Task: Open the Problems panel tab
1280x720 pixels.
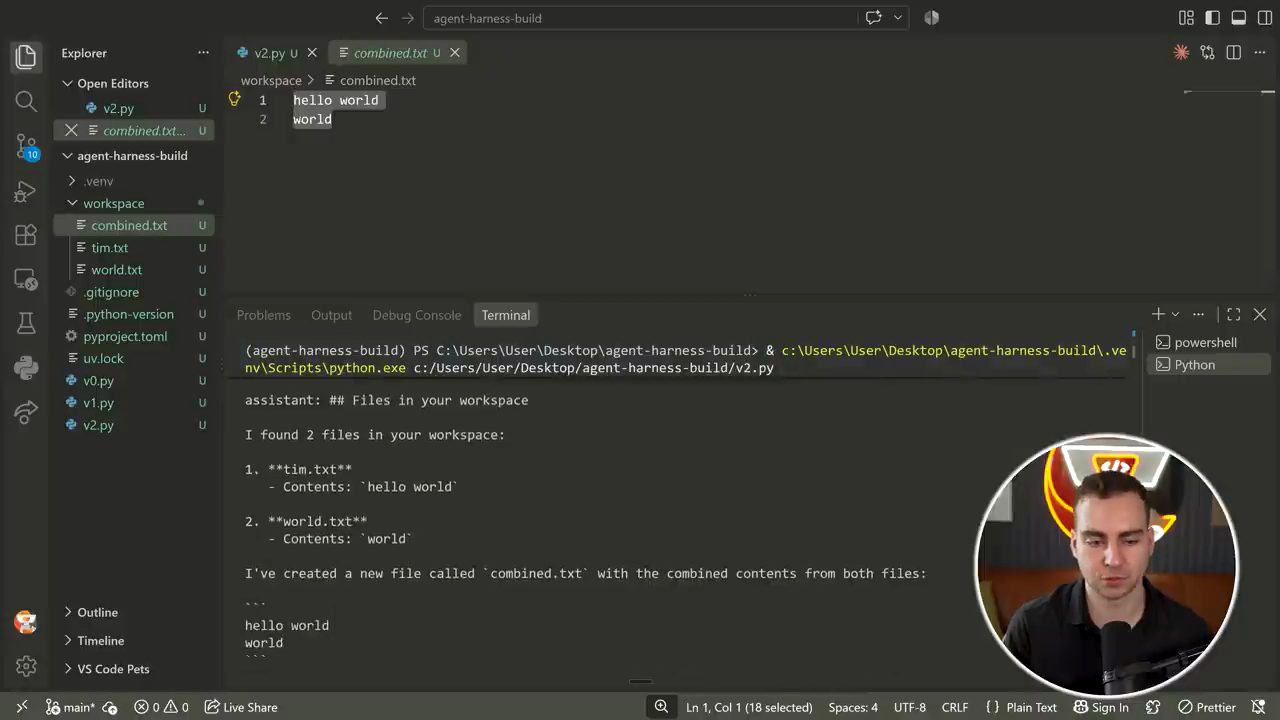Action: click(x=263, y=315)
